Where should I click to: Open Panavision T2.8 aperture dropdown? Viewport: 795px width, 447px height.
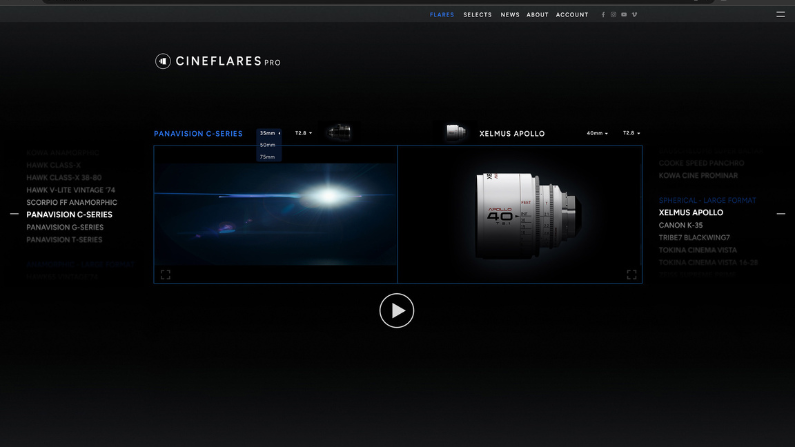[x=303, y=133]
